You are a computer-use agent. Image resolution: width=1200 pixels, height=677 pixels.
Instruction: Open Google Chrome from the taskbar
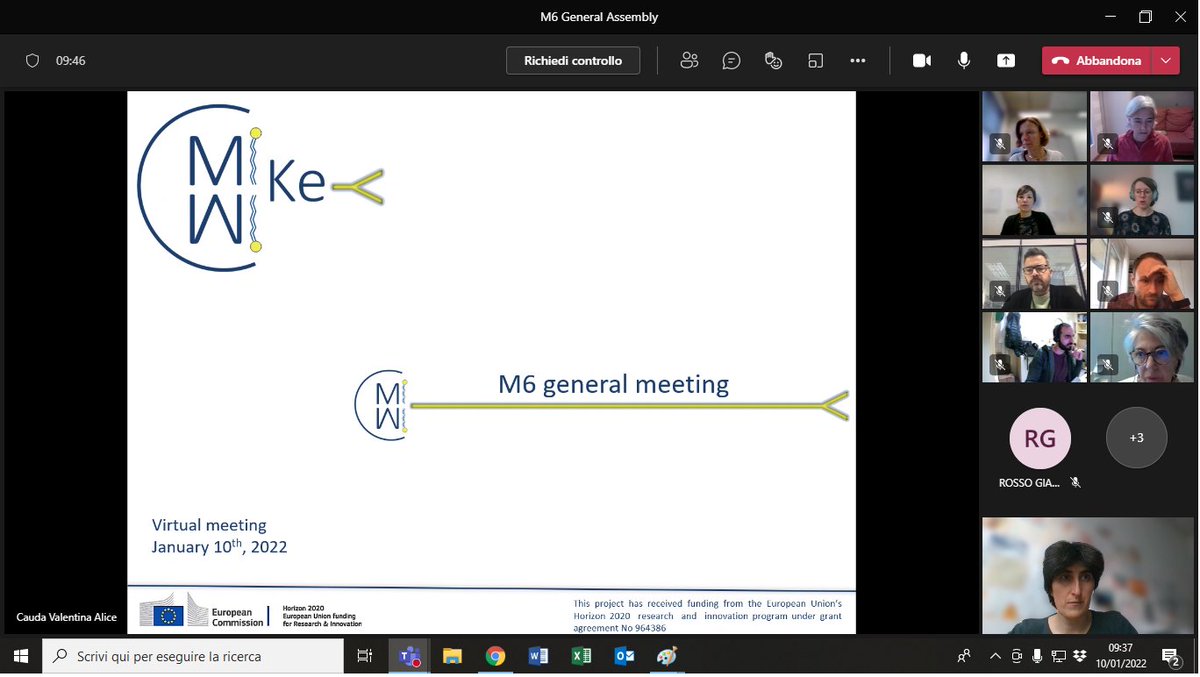(x=495, y=656)
